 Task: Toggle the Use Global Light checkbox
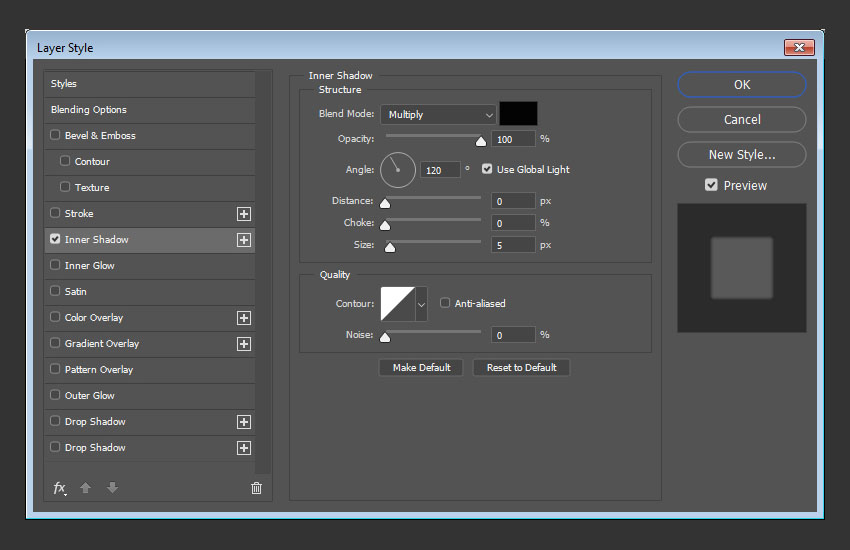pyautogui.click(x=488, y=170)
